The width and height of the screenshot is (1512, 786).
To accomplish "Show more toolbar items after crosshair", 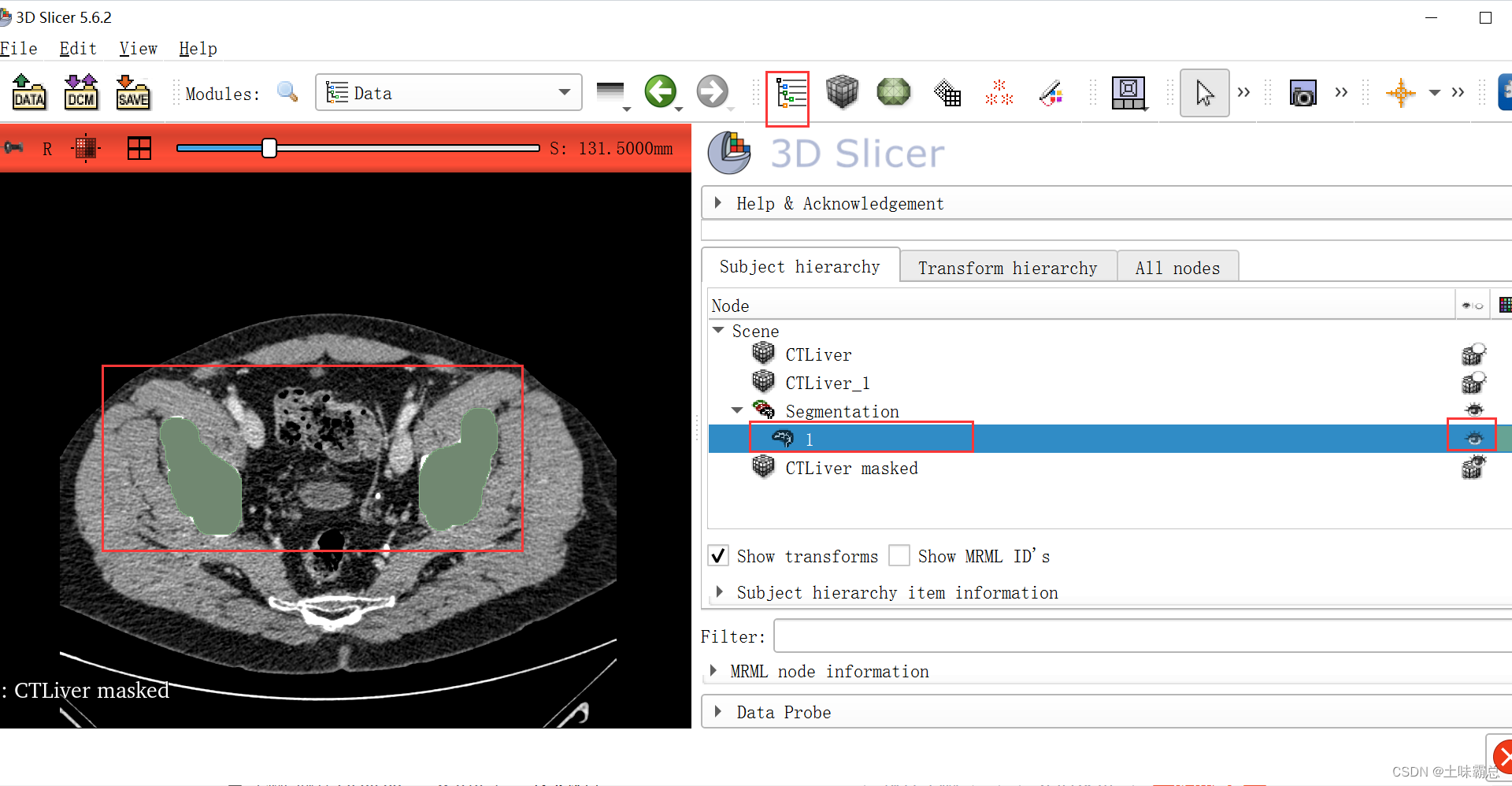I will coord(1458,92).
